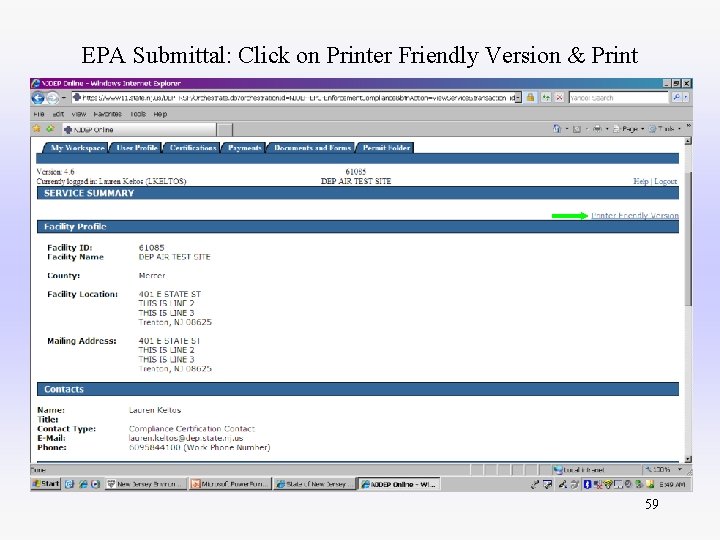Viewport: 720px width, 540px height.
Task: Switch to Microsoft PowerPoint taskbar window
Action: (230, 484)
